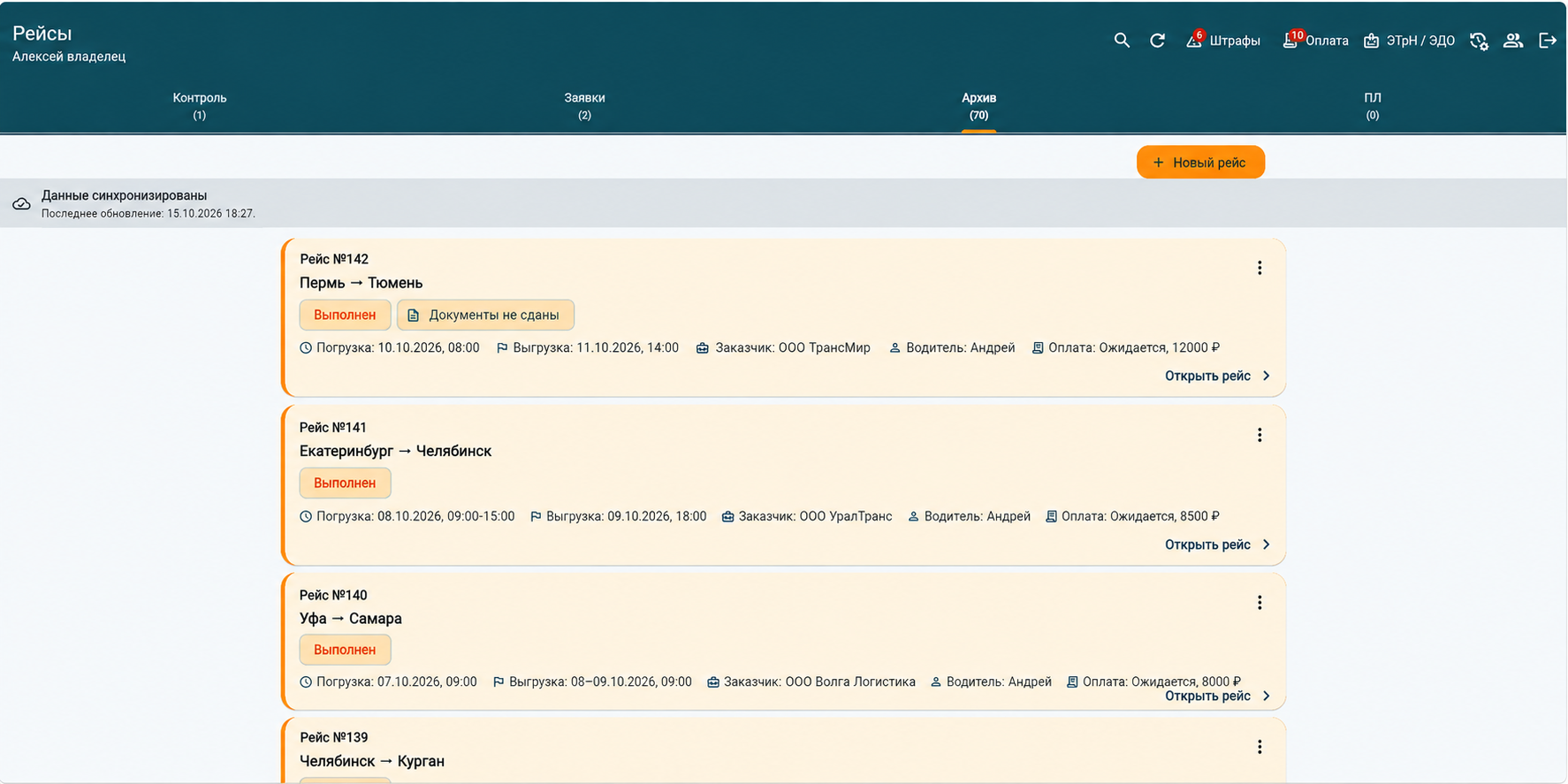Select the Архив tab
This screenshot has width=1568, height=784.
click(978, 105)
